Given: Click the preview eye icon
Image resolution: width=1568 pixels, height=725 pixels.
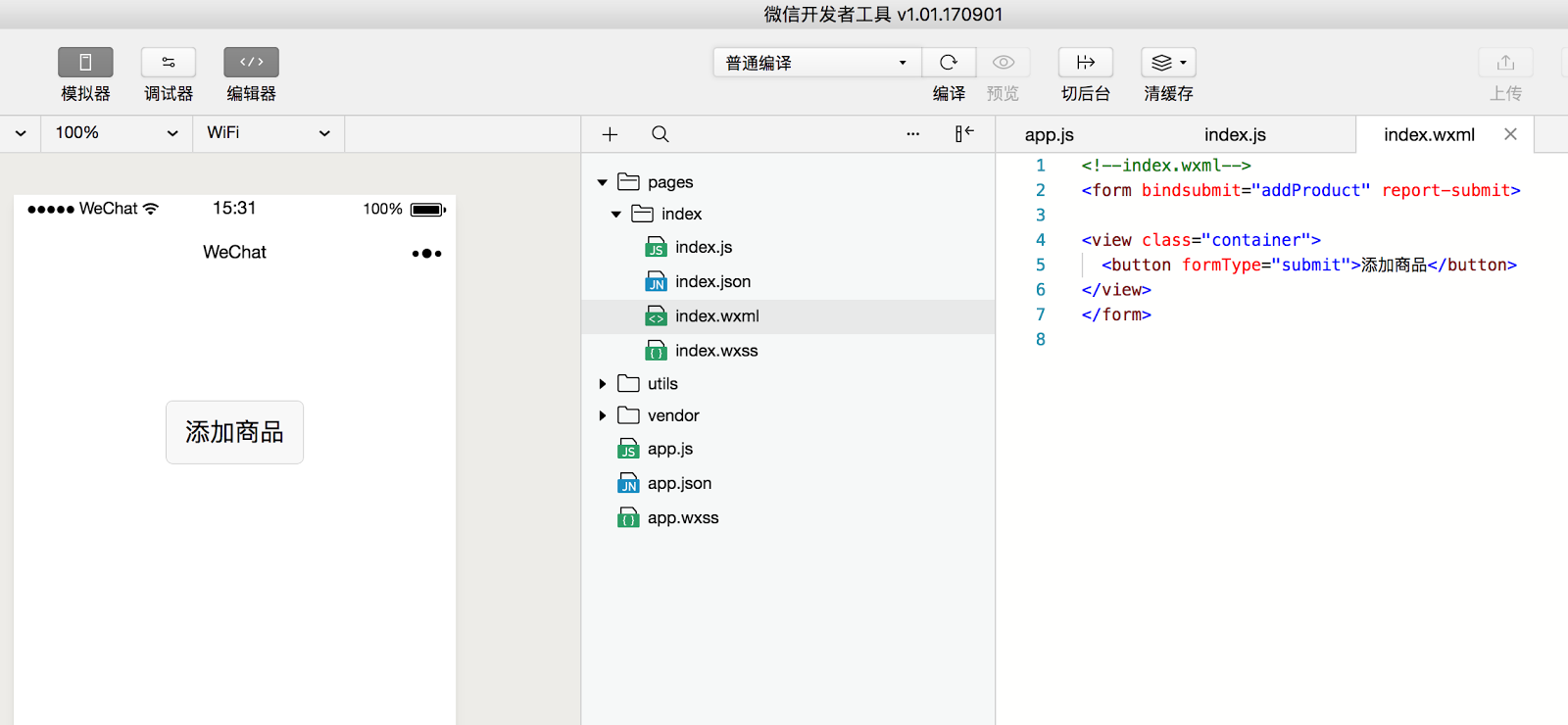Looking at the screenshot, I should tap(1003, 63).
